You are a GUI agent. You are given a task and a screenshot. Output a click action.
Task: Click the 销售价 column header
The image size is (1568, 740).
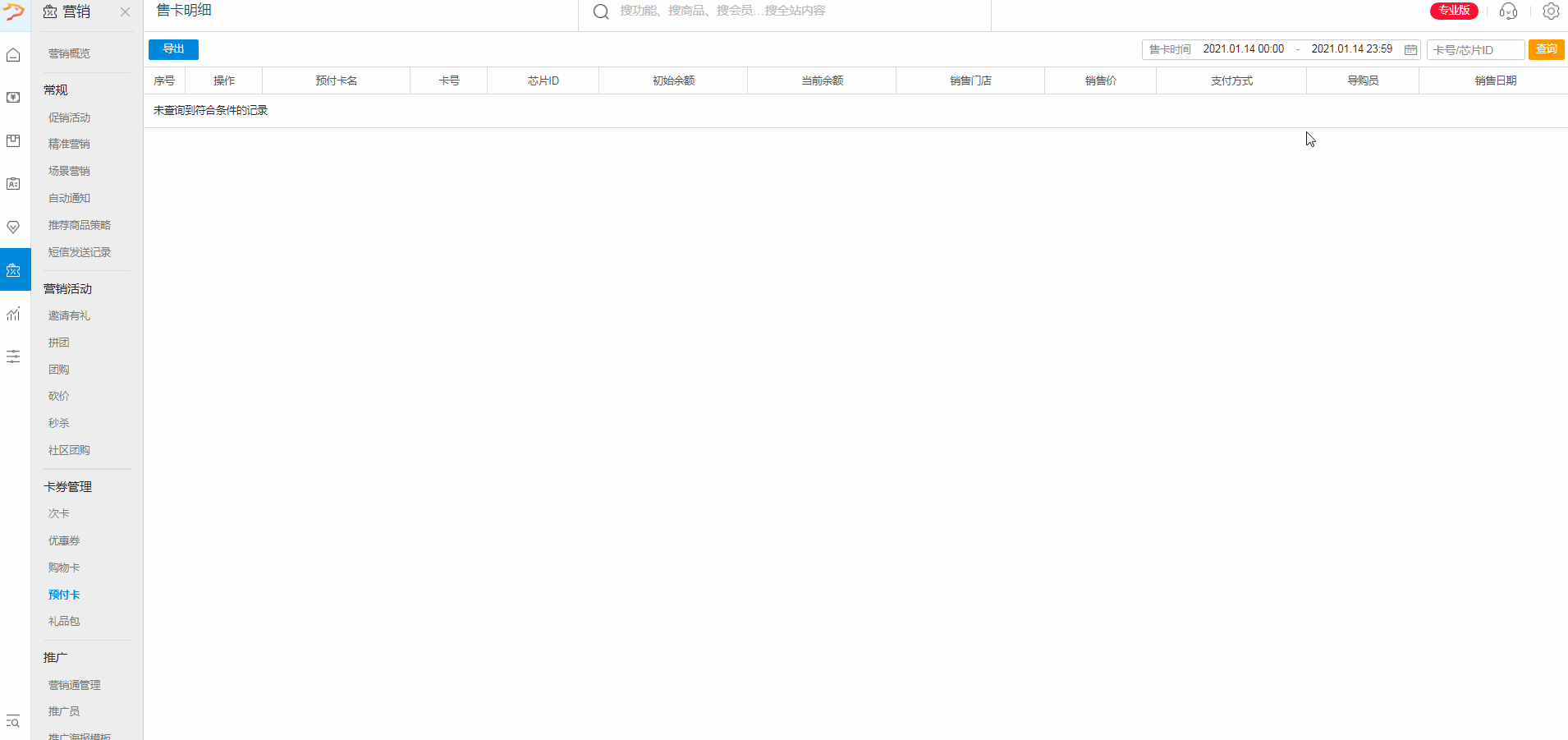(x=1101, y=80)
